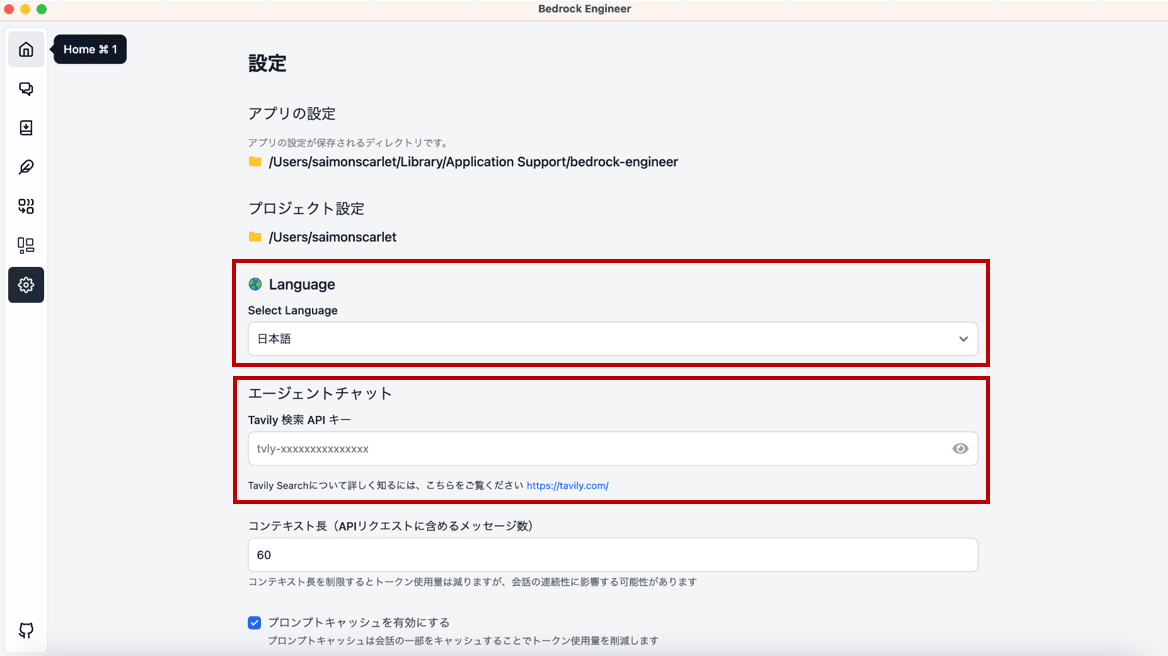Open the layout panels sidebar icon
This screenshot has height=656, width=1168.
point(26,245)
